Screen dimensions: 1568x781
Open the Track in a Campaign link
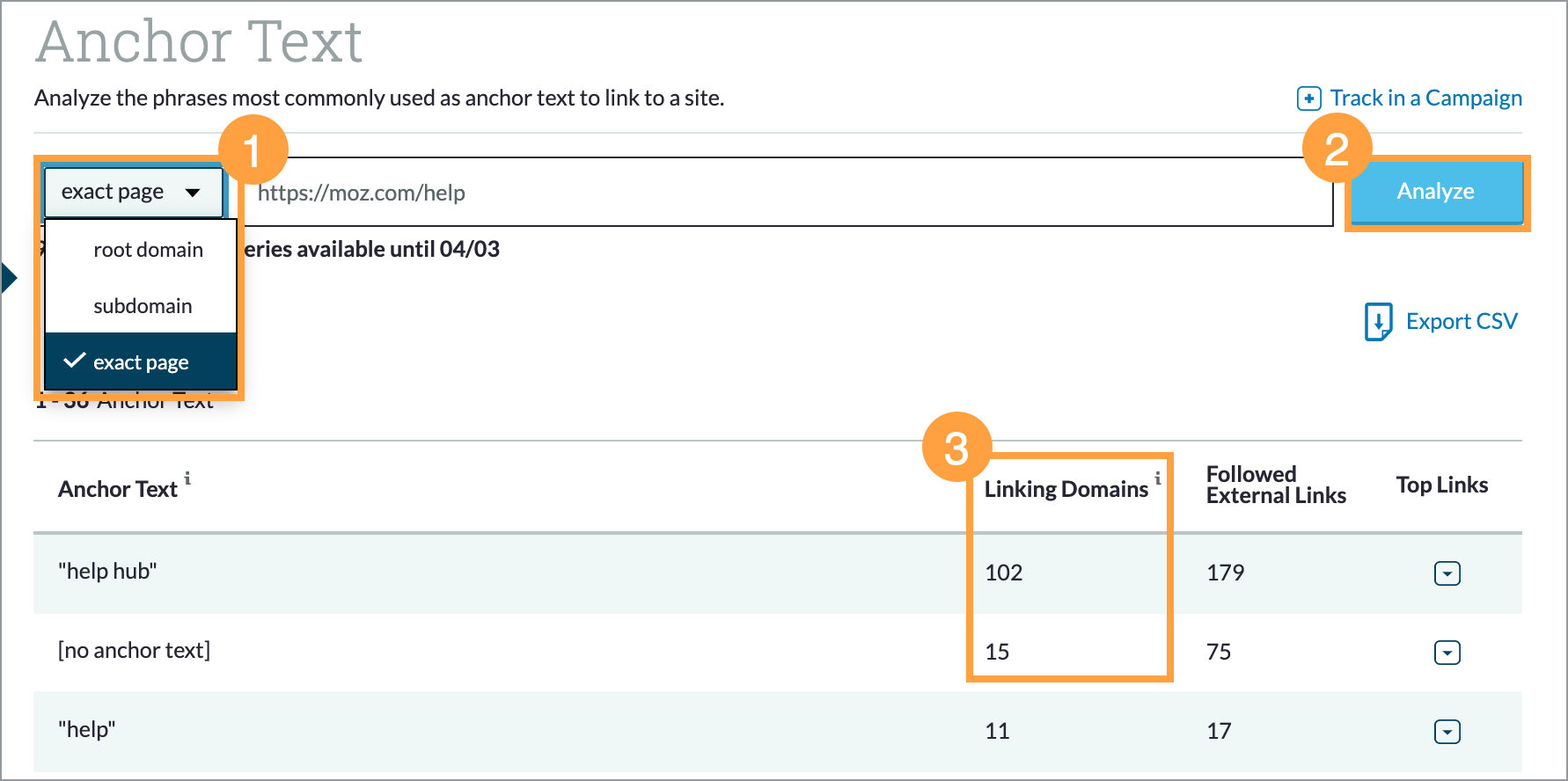[x=1425, y=99]
